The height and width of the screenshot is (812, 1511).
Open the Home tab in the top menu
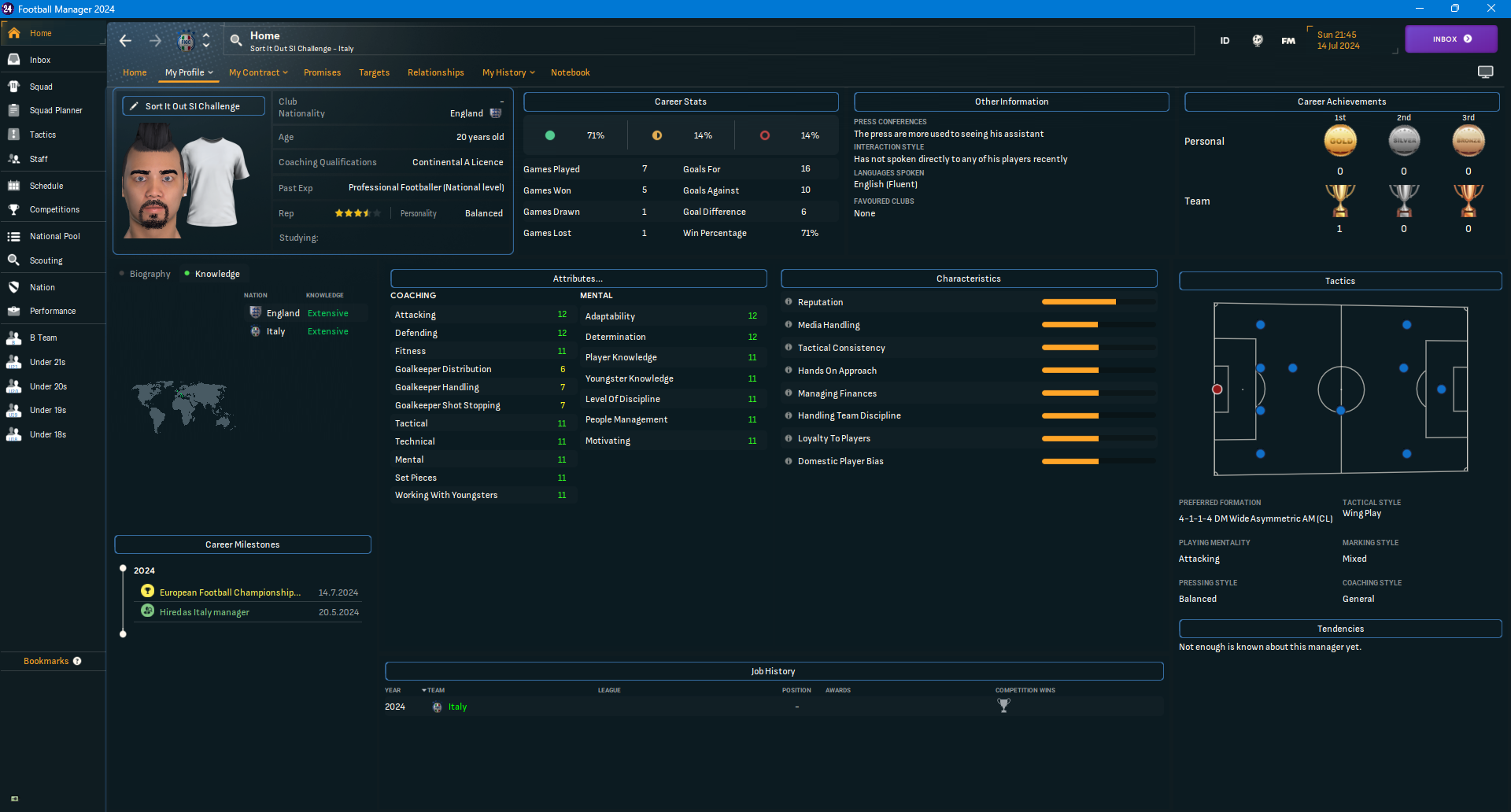coord(135,72)
